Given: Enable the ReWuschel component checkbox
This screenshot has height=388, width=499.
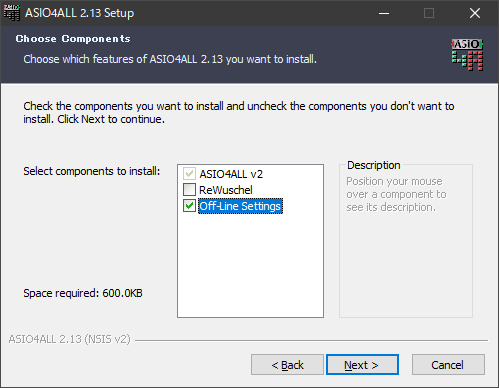Looking at the screenshot, I should point(189,190).
